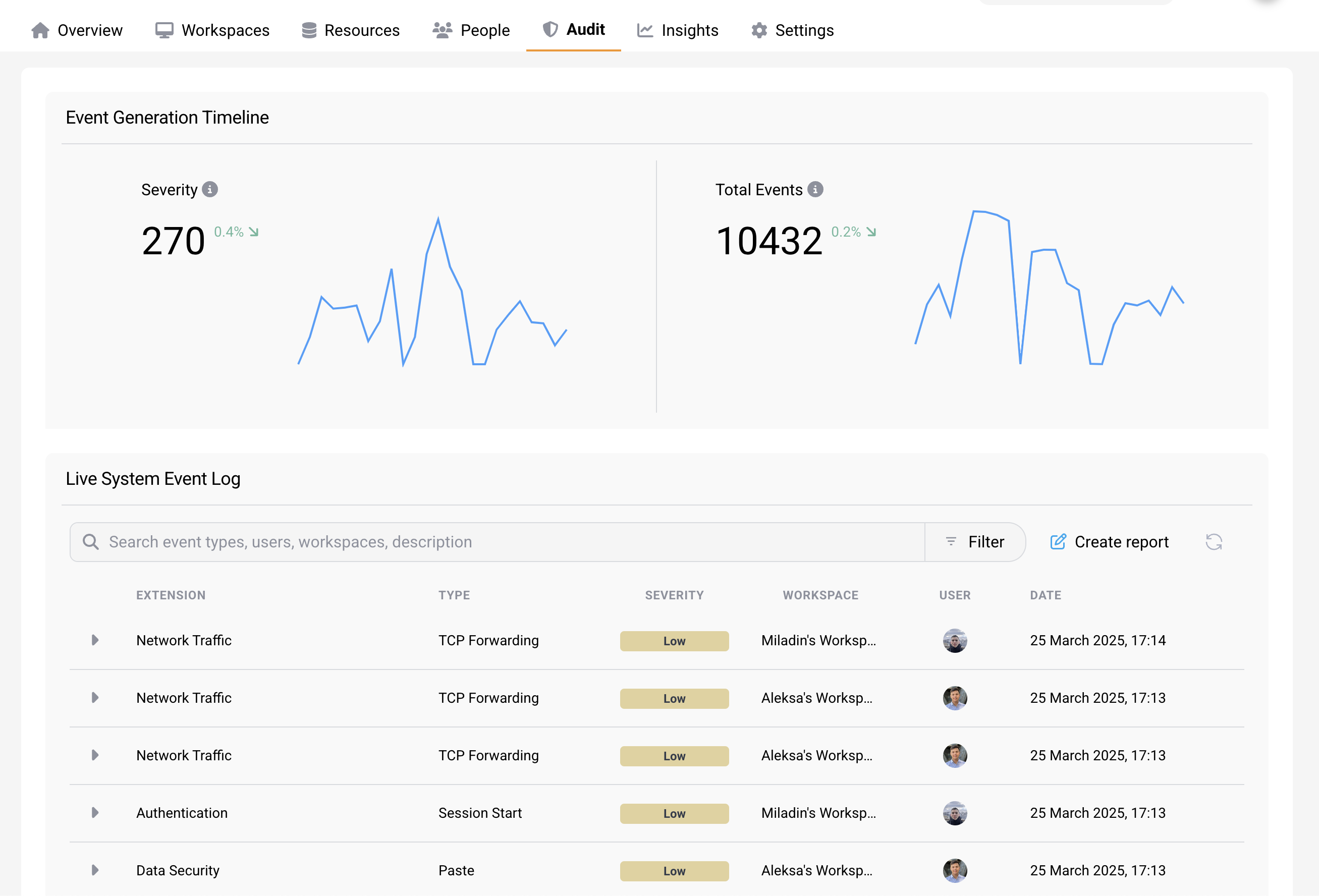Viewport: 1319px width, 896px height.
Task: Expand the 17:14 Network Traffic event row
Action: pos(95,641)
